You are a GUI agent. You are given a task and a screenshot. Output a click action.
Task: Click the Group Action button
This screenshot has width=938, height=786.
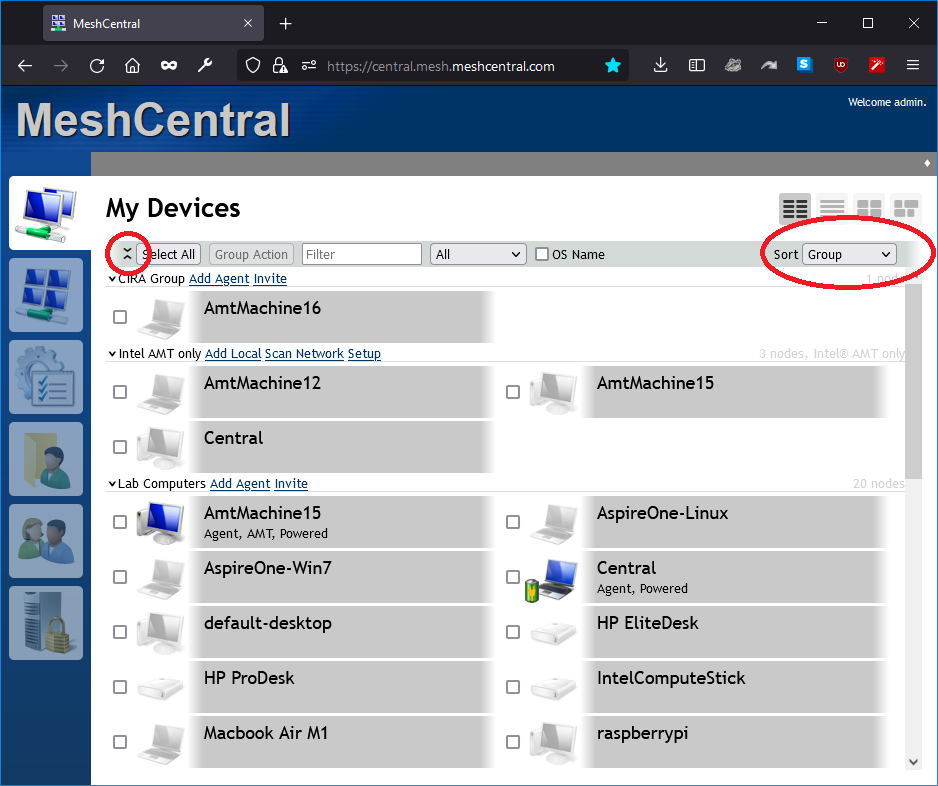pos(250,254)
